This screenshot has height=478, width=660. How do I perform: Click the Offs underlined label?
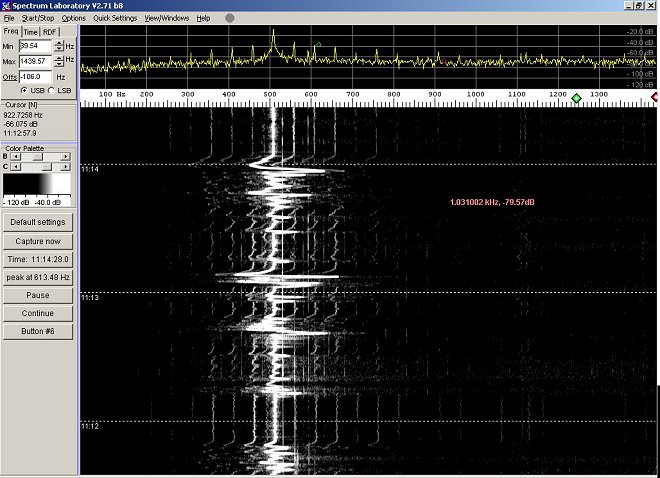(x=10, y=77)
